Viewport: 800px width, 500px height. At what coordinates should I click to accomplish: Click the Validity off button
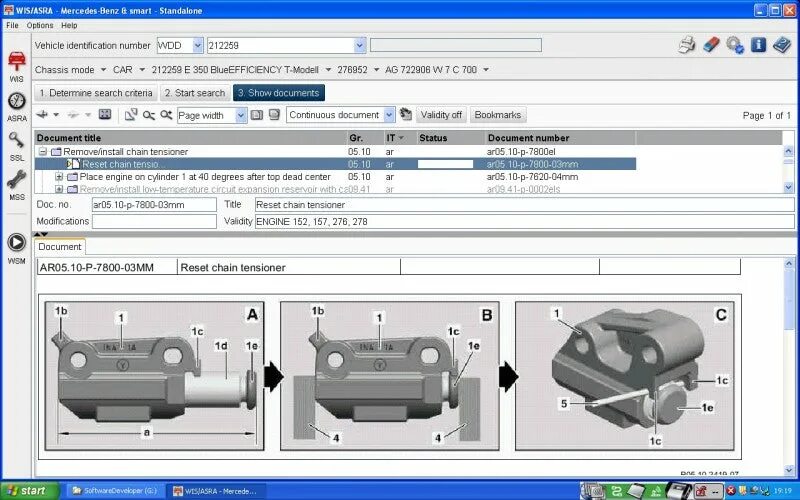[x=441, y=115]
